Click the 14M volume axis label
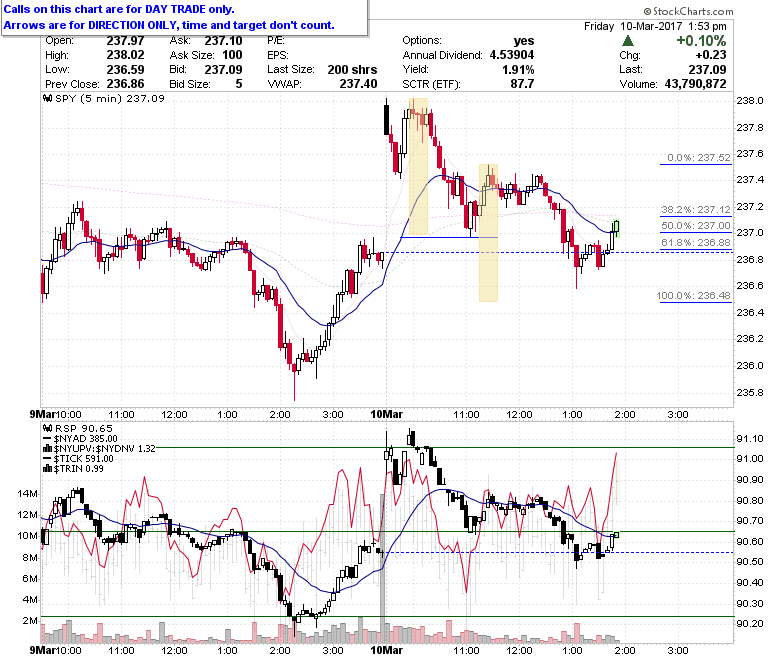The height and width of the screenshot is (659, 780). click(x=27, y=493)
